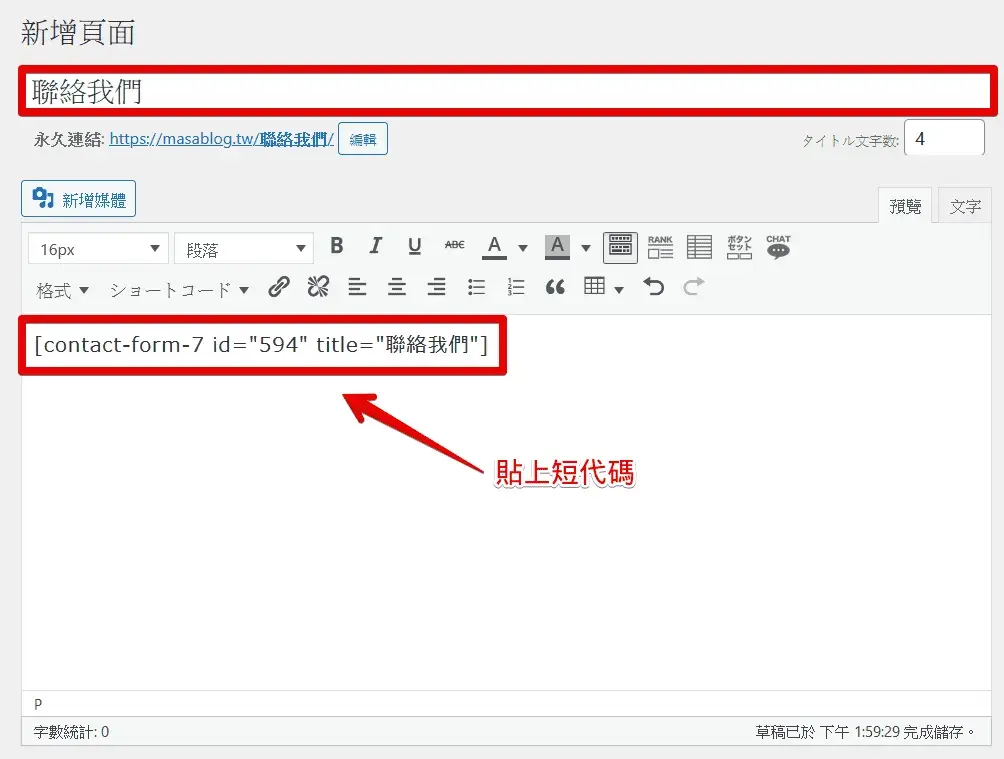The width and height of the screenshot is (1004, 759).
Task: Switch to the 文字 text tab
Action: click(x=964, y=206)
